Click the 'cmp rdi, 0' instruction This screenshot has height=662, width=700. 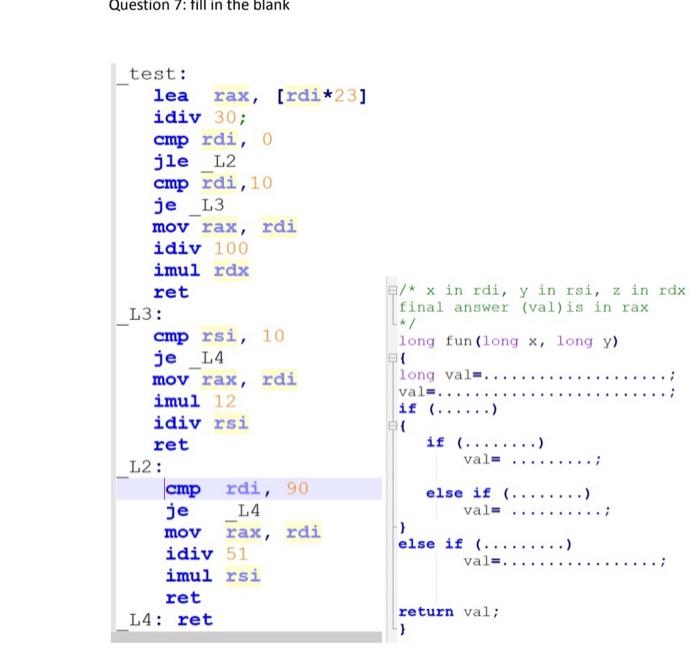point(212,140)
